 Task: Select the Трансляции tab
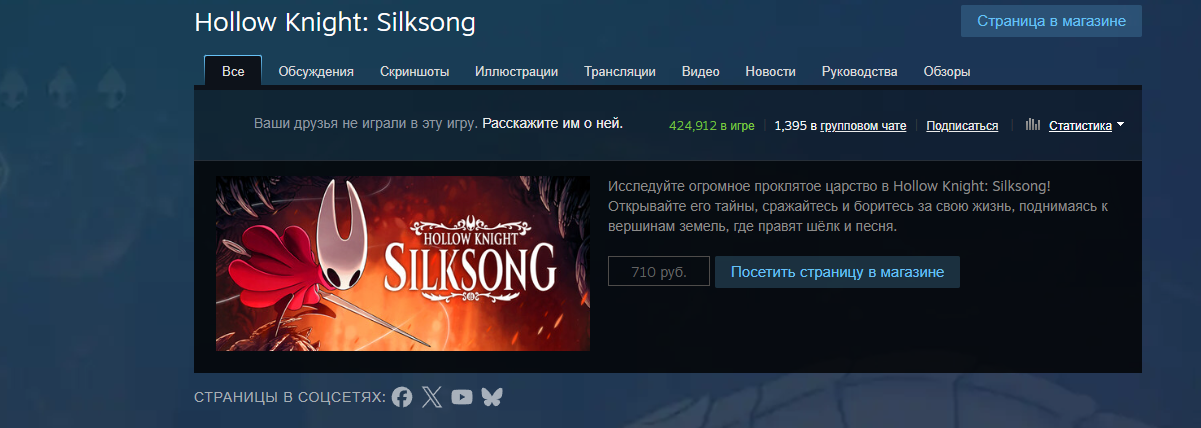click(620, 71)
